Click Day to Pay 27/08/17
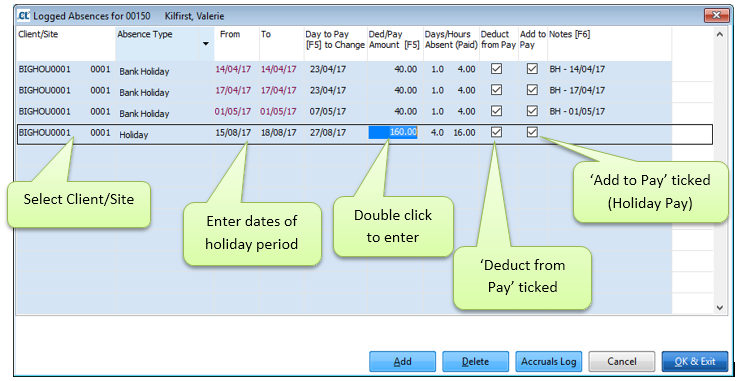740x381 pixels. [x=328, y=133]
